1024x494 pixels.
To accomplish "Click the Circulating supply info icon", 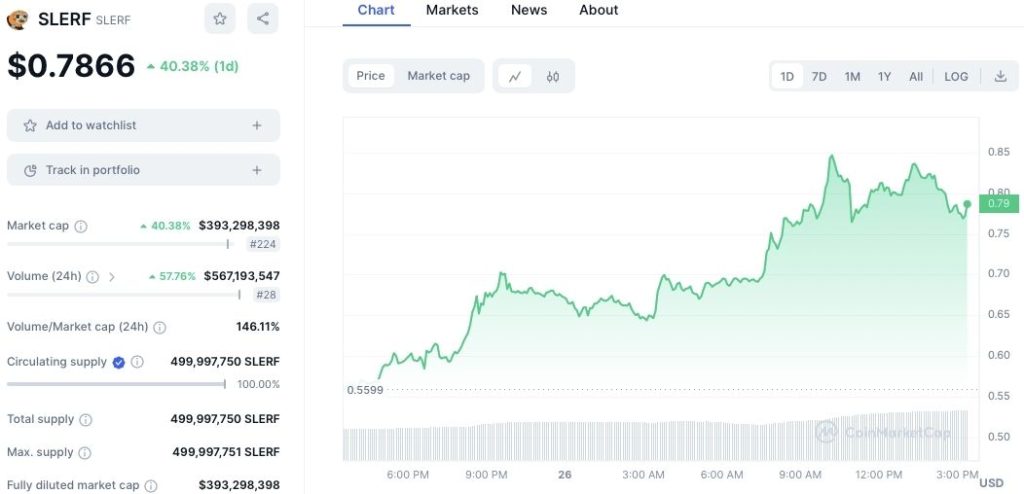I will (x=138, y=362).
